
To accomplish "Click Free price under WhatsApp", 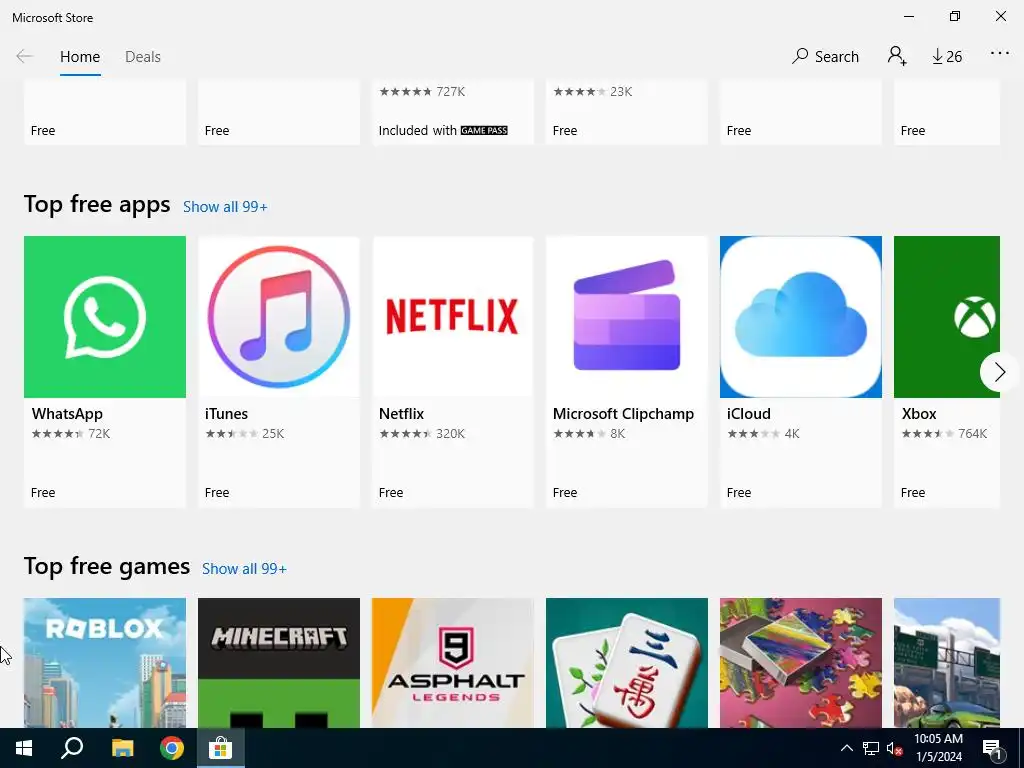I will click(x=43, y=493).
